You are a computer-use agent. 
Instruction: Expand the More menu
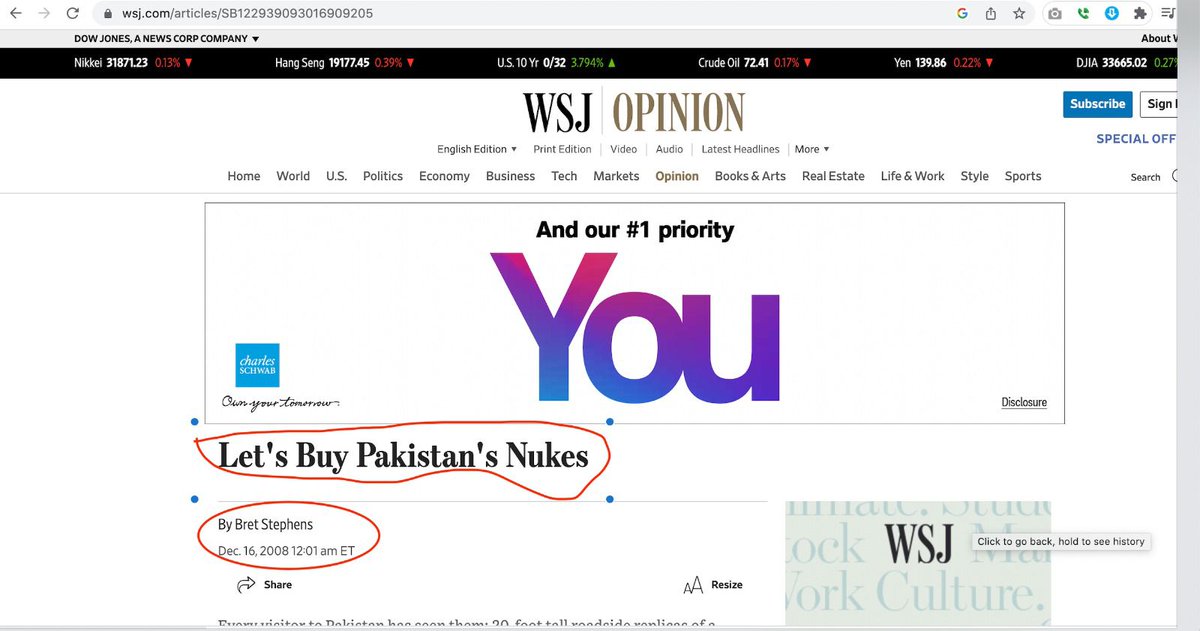pyautogui.click(x=812, y=149)
